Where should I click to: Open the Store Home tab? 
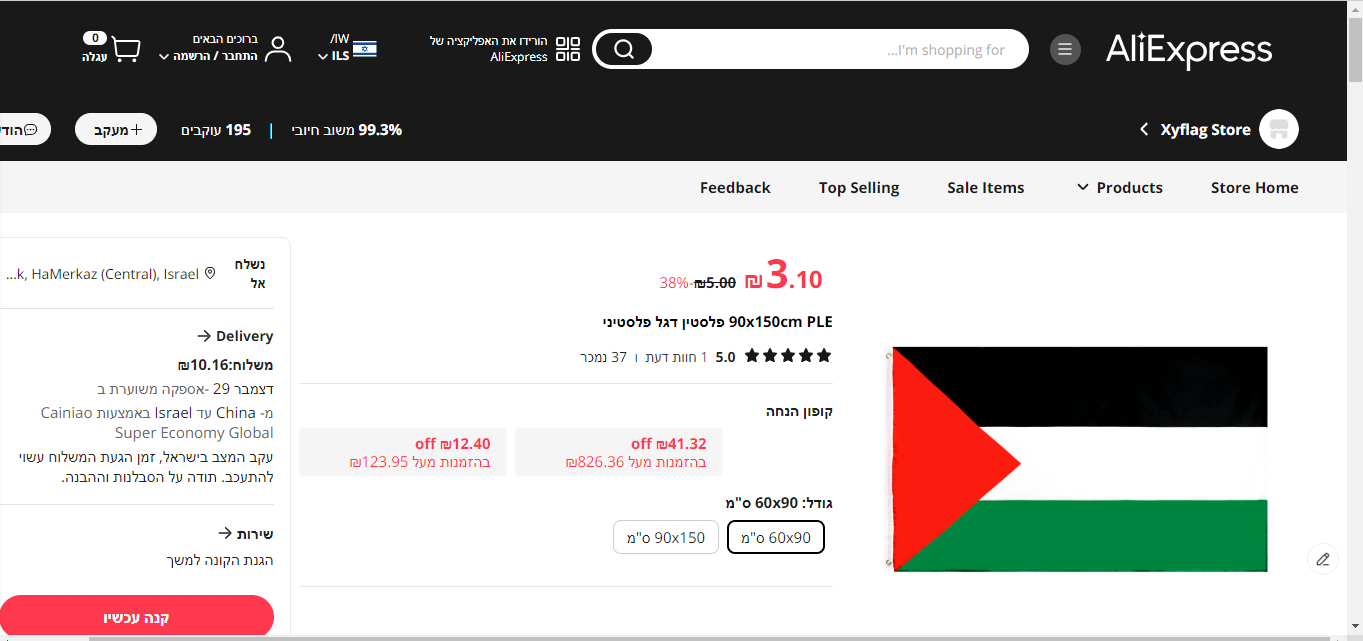click(1254, 187)
